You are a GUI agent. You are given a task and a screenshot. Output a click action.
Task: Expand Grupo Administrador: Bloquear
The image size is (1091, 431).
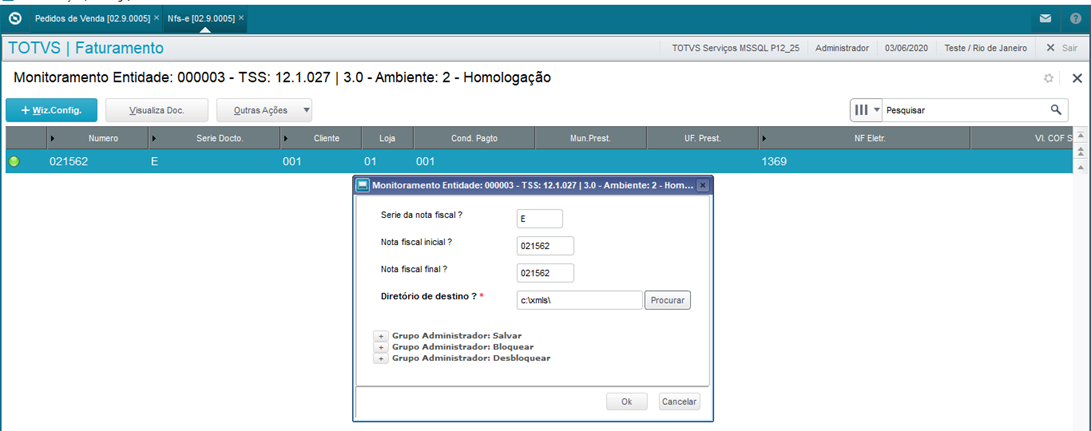(381, 347)
